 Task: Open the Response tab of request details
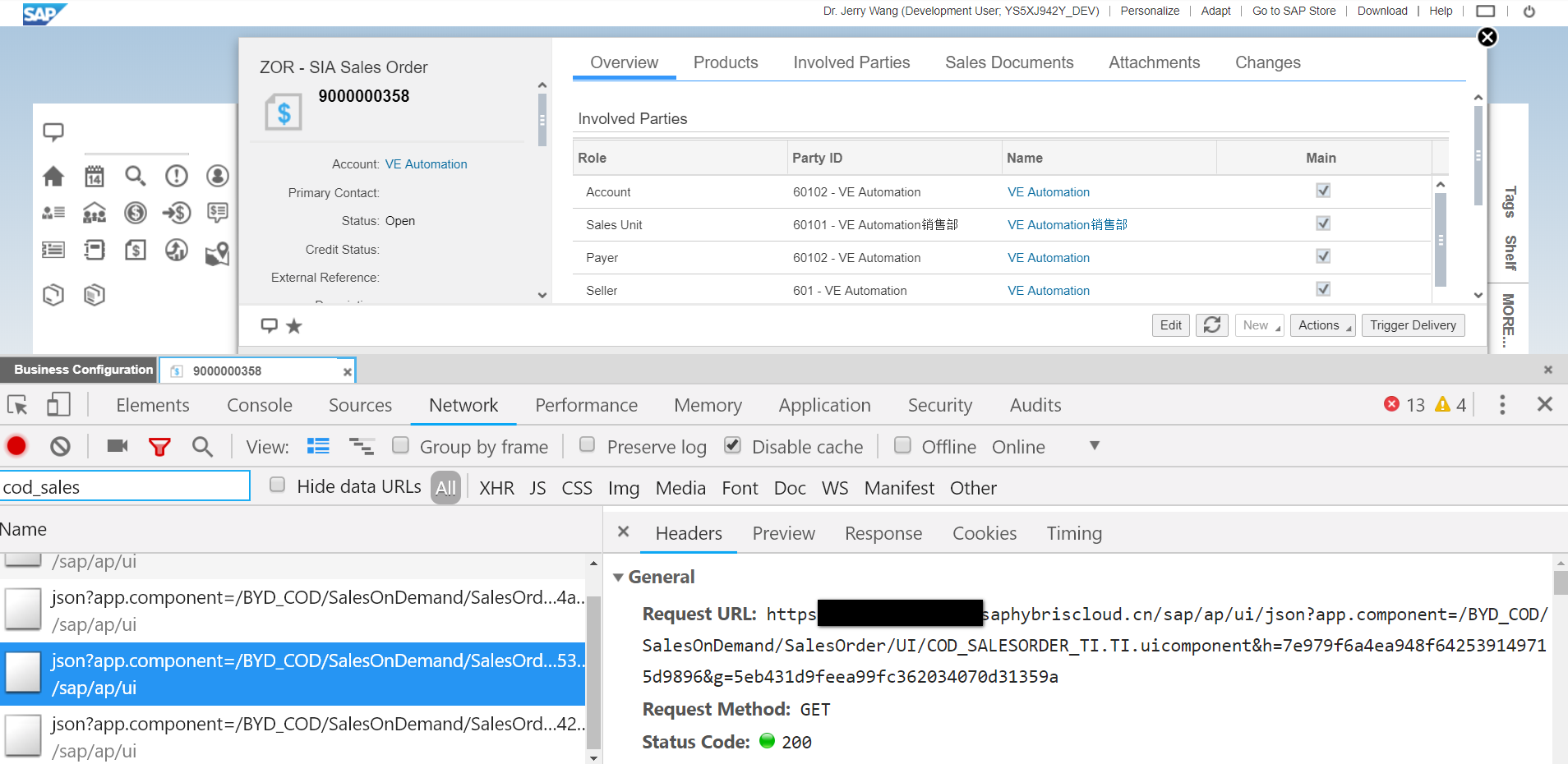883,533
